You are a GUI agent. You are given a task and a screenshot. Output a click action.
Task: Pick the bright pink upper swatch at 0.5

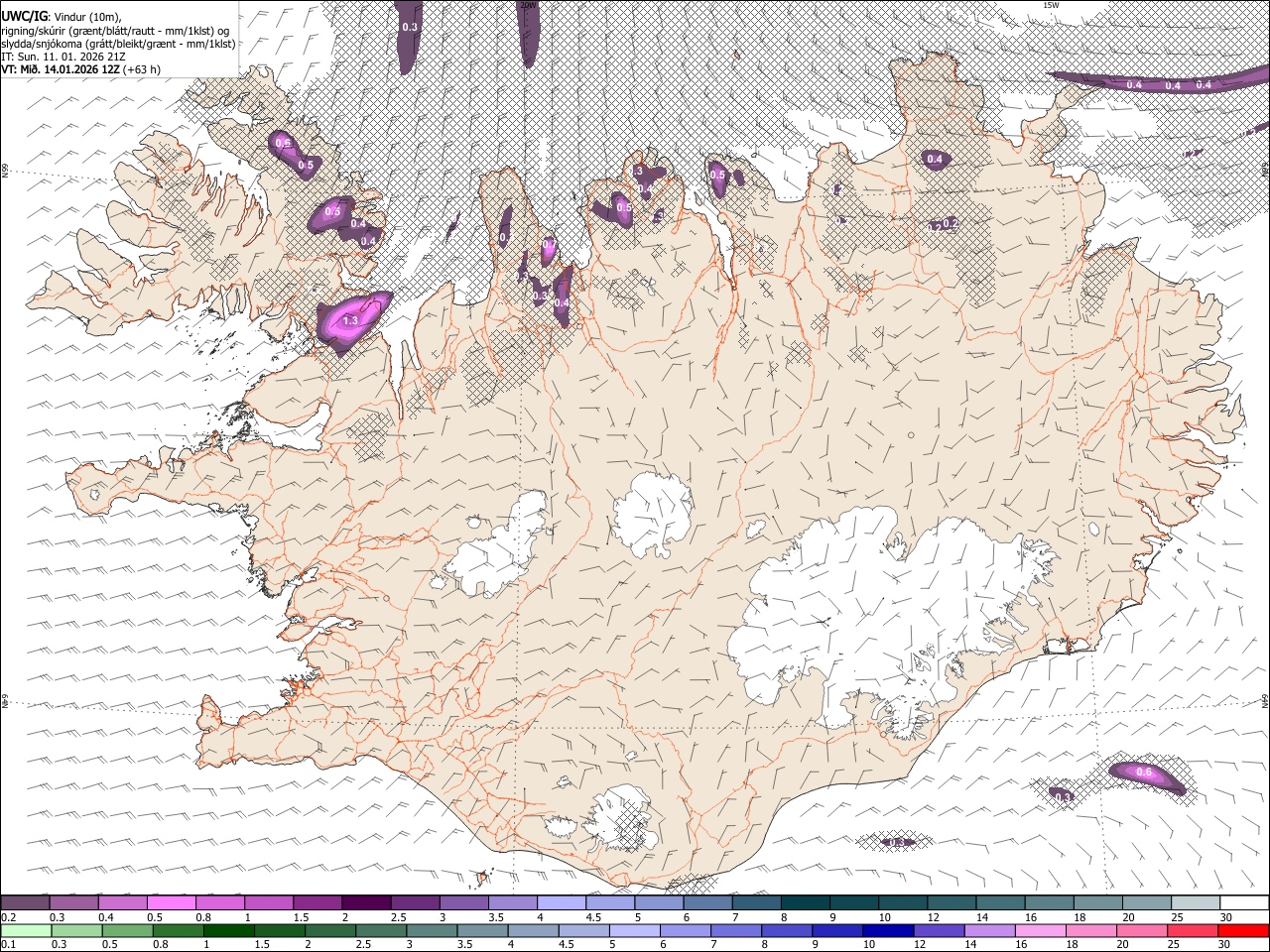[171, 902]
